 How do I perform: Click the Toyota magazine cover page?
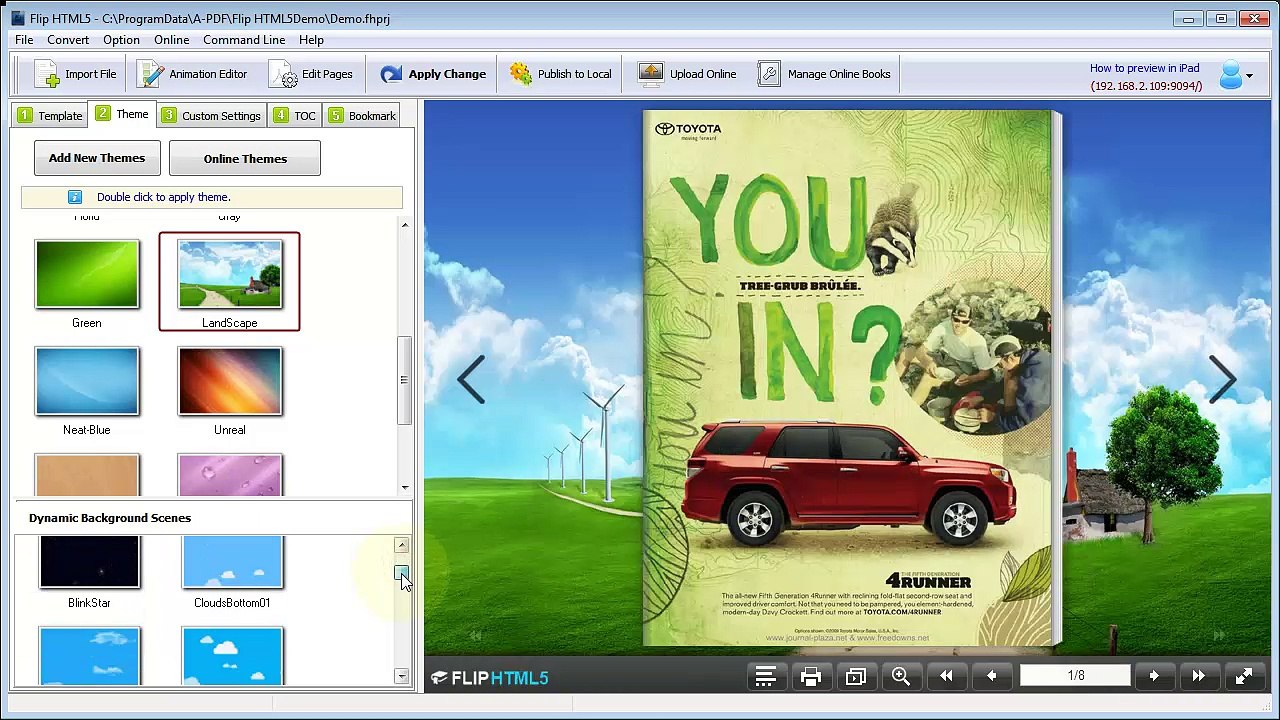coord(847,378)
